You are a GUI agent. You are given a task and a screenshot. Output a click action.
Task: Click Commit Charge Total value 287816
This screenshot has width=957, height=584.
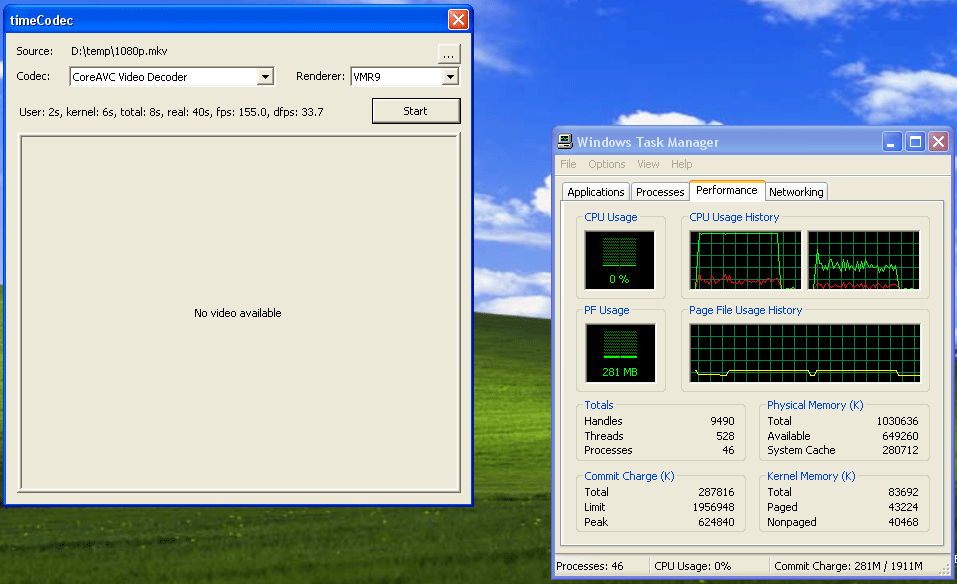tap(717, 492)
